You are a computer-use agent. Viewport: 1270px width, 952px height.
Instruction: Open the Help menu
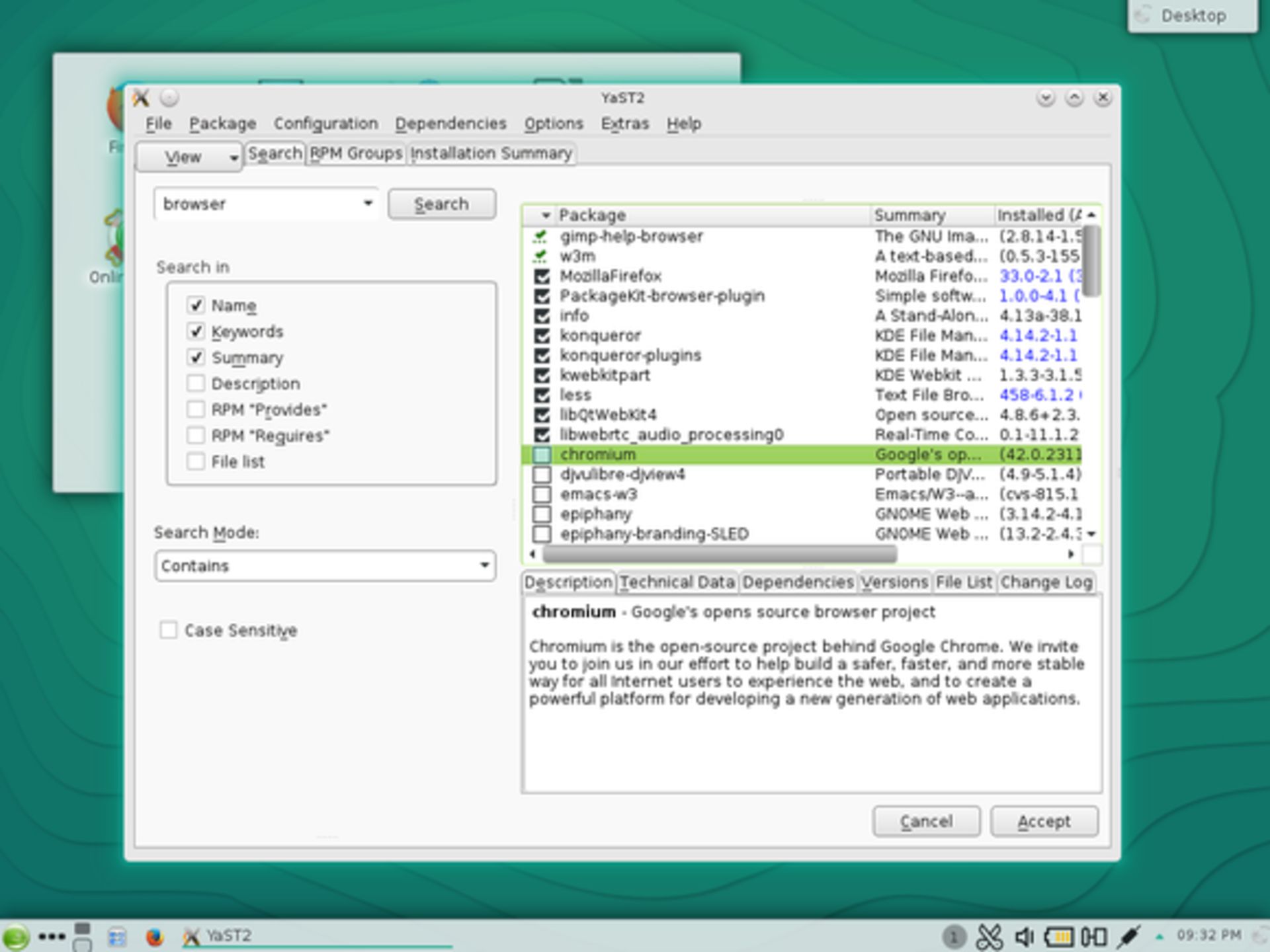(683, 124)
